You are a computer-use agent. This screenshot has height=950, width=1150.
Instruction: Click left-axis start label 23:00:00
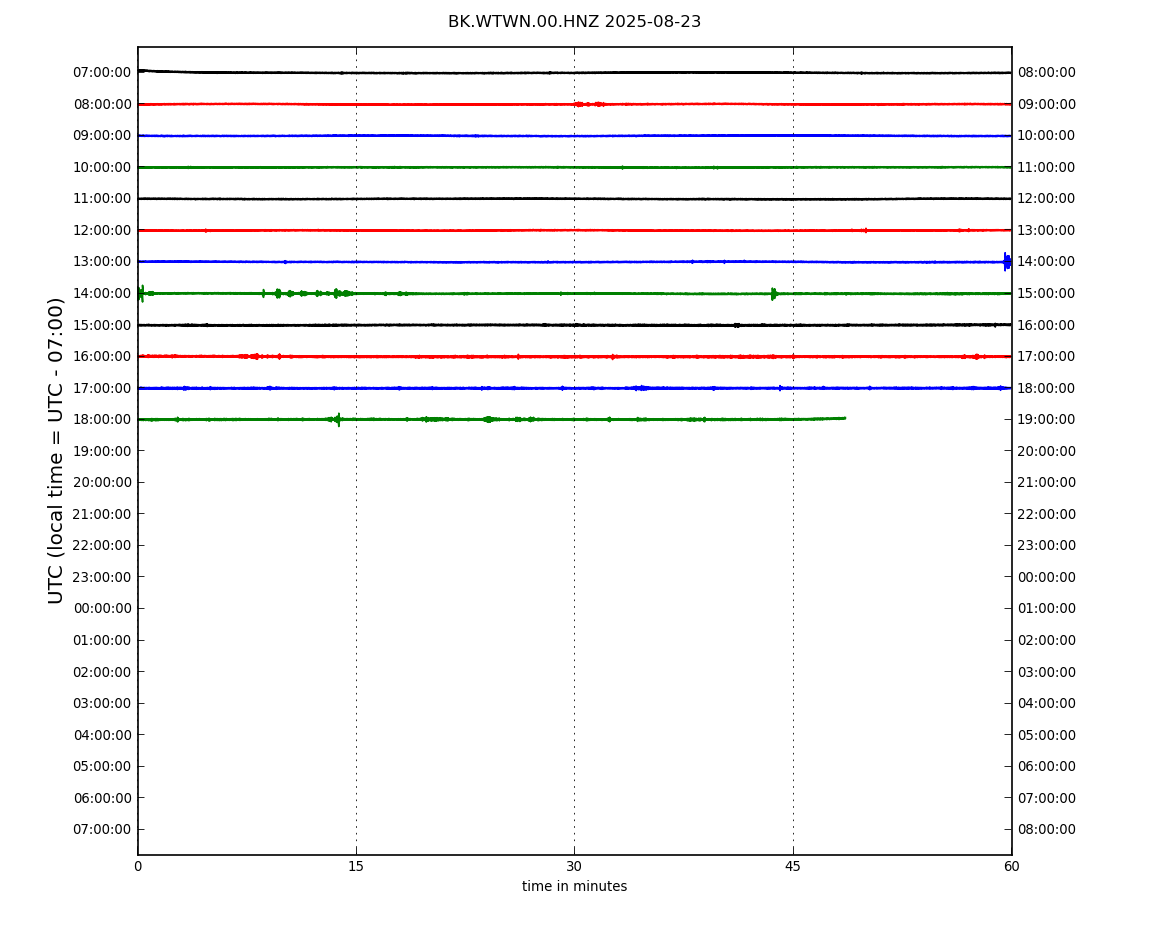(103, 577)
